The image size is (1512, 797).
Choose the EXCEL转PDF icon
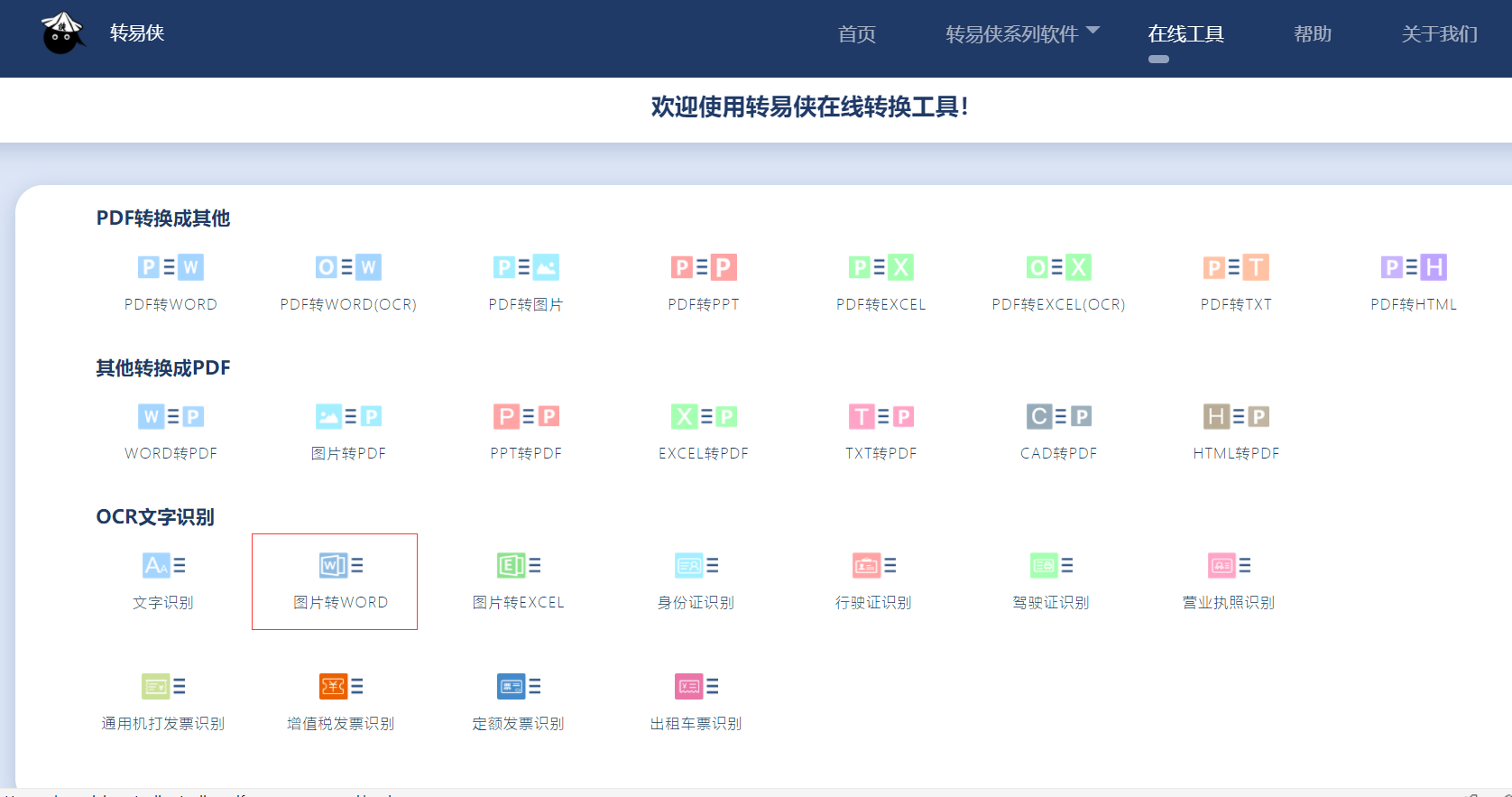(x=704, y=416)
